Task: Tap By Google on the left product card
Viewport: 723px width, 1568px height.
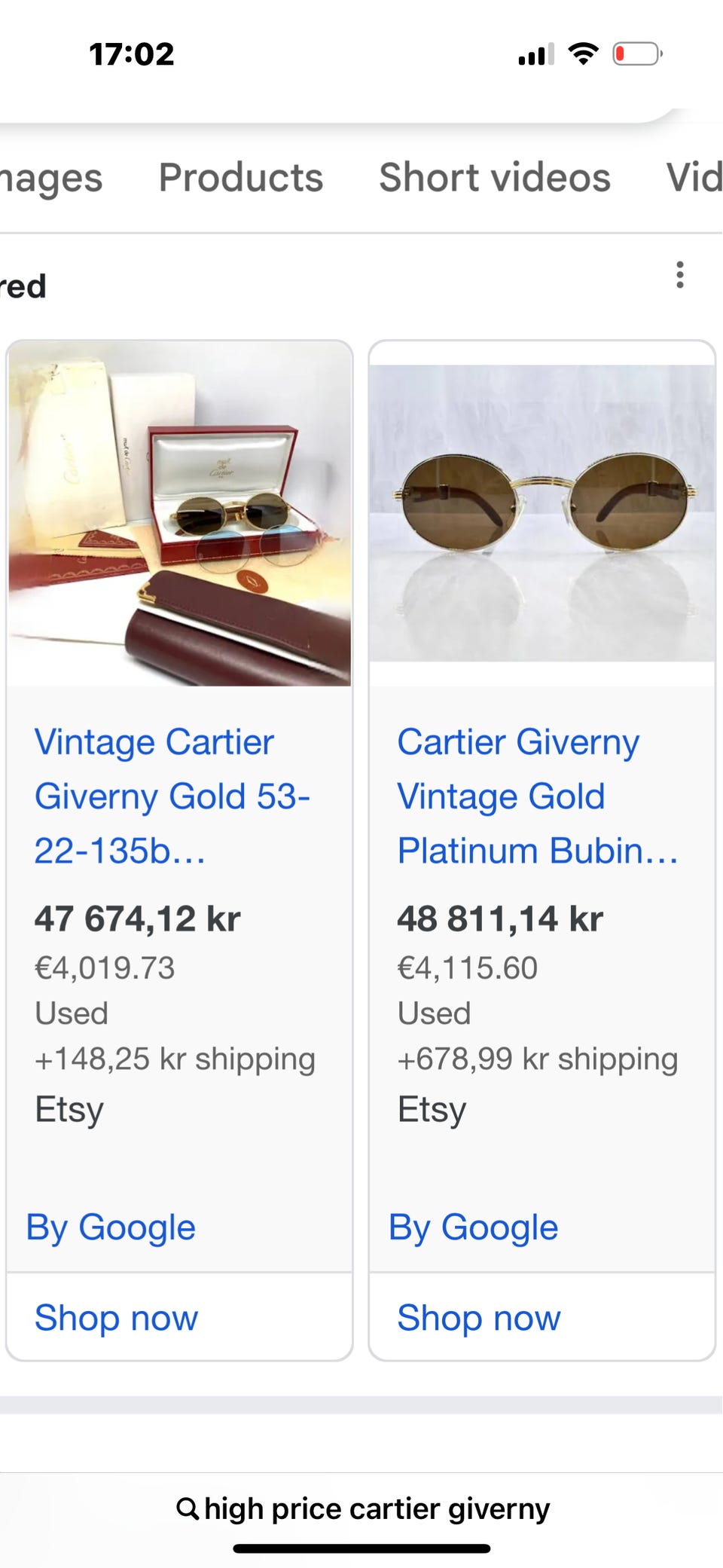Action: tap(111, 1227)
